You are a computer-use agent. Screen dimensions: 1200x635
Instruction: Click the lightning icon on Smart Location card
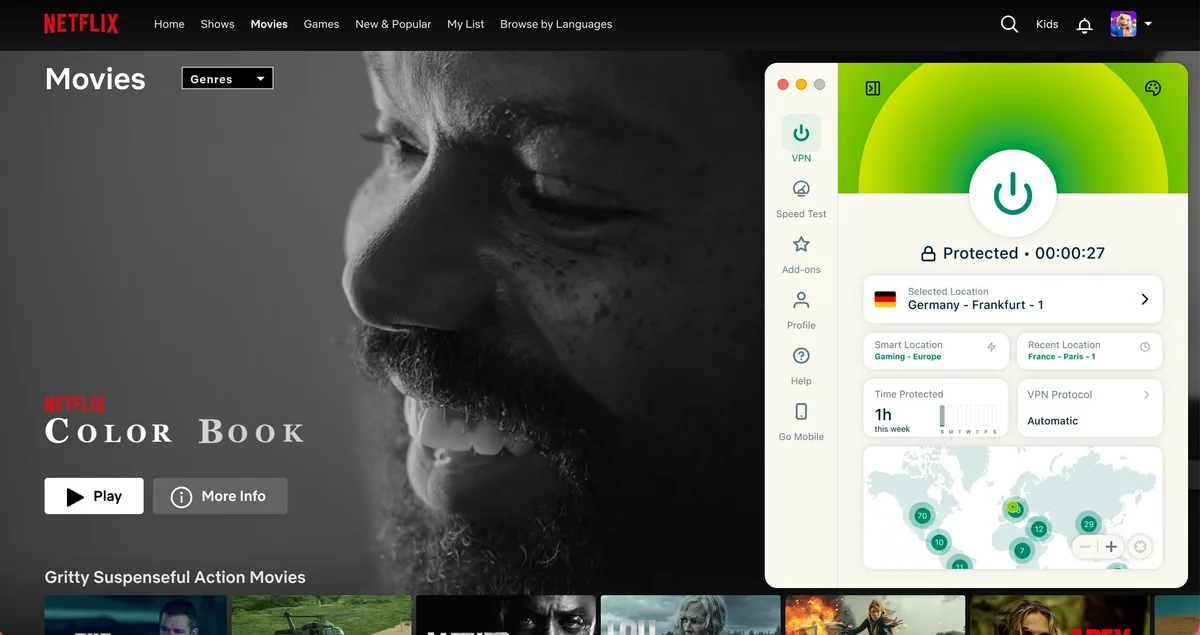pos(991,347)
